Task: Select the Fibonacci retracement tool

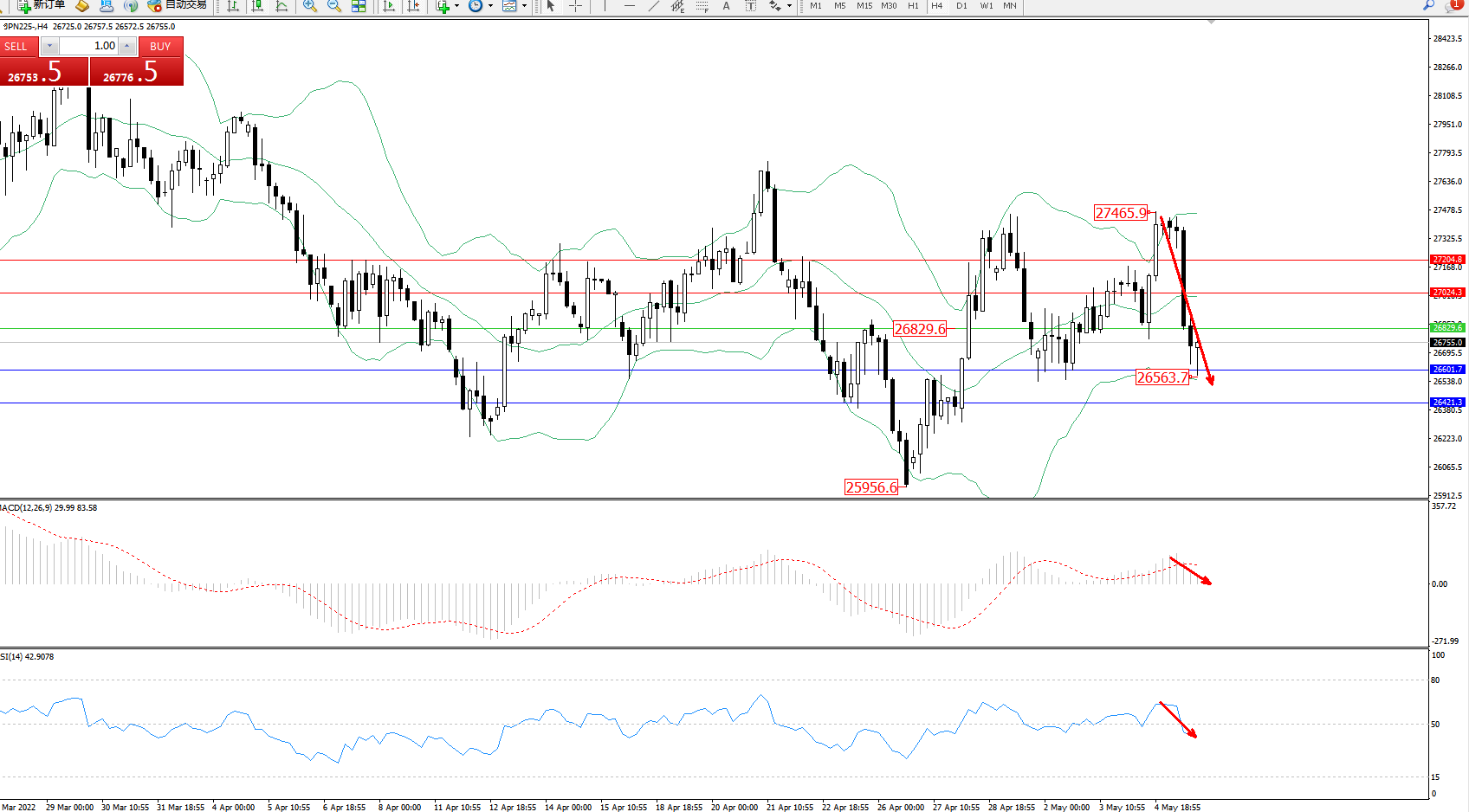Action: (702, 6)
